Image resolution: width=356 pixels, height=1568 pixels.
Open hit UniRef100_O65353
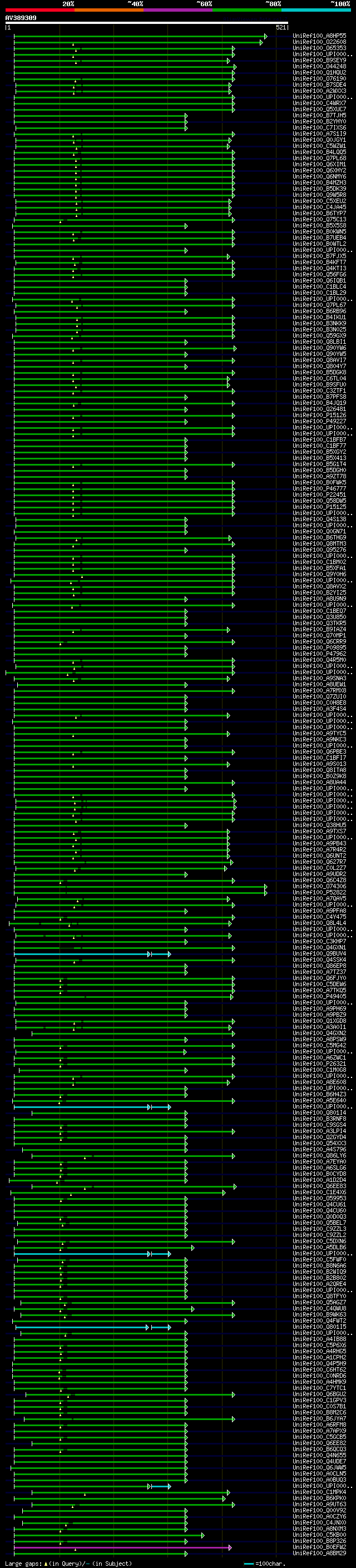click(x=319, y=48)
